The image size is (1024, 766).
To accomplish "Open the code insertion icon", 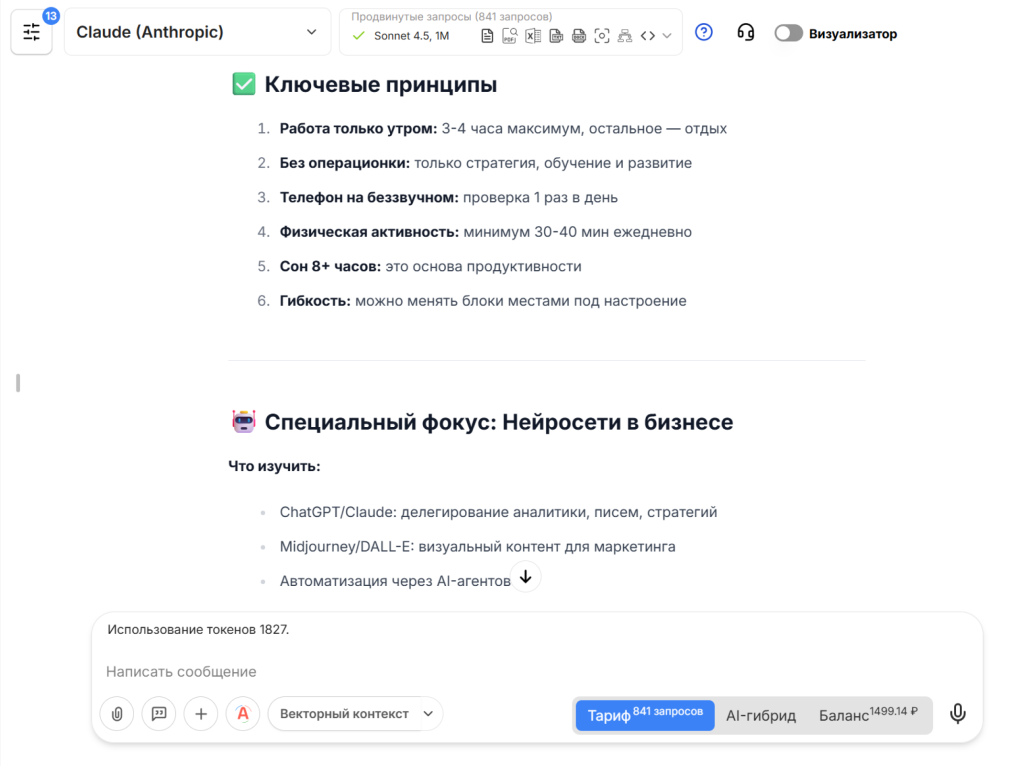I will [648, 35].
